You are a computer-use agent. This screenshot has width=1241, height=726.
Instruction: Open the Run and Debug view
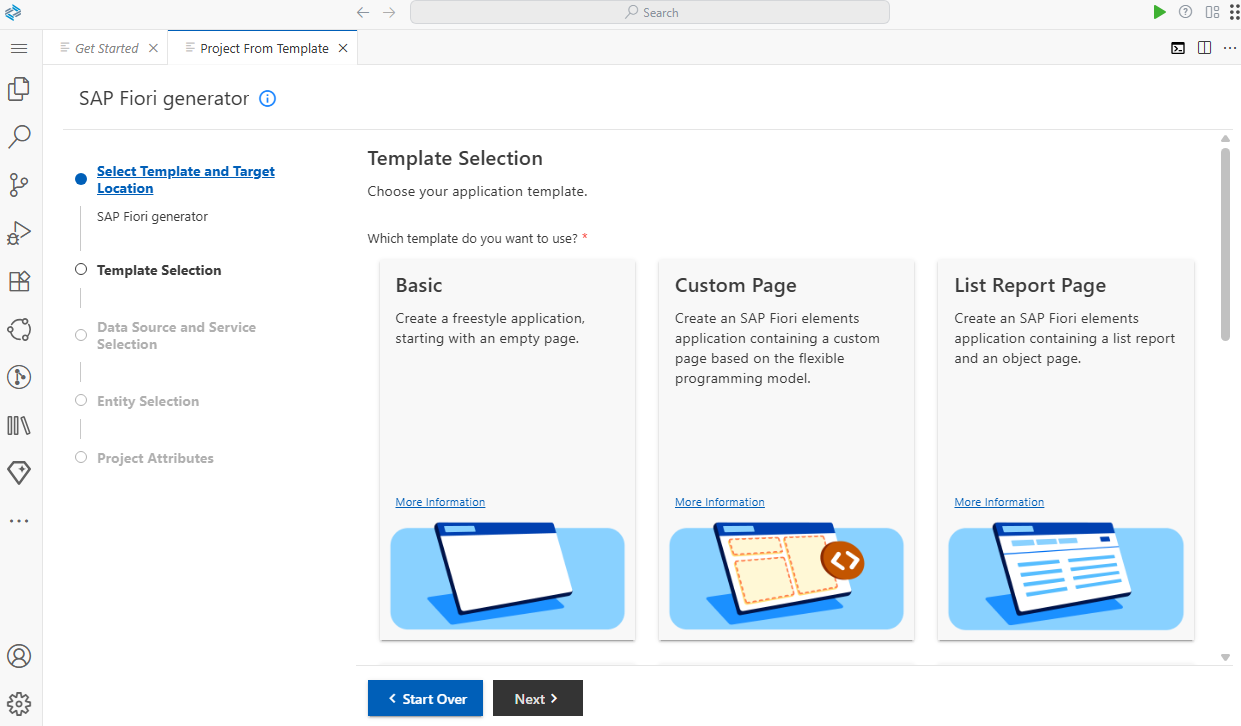pos(19,233)
